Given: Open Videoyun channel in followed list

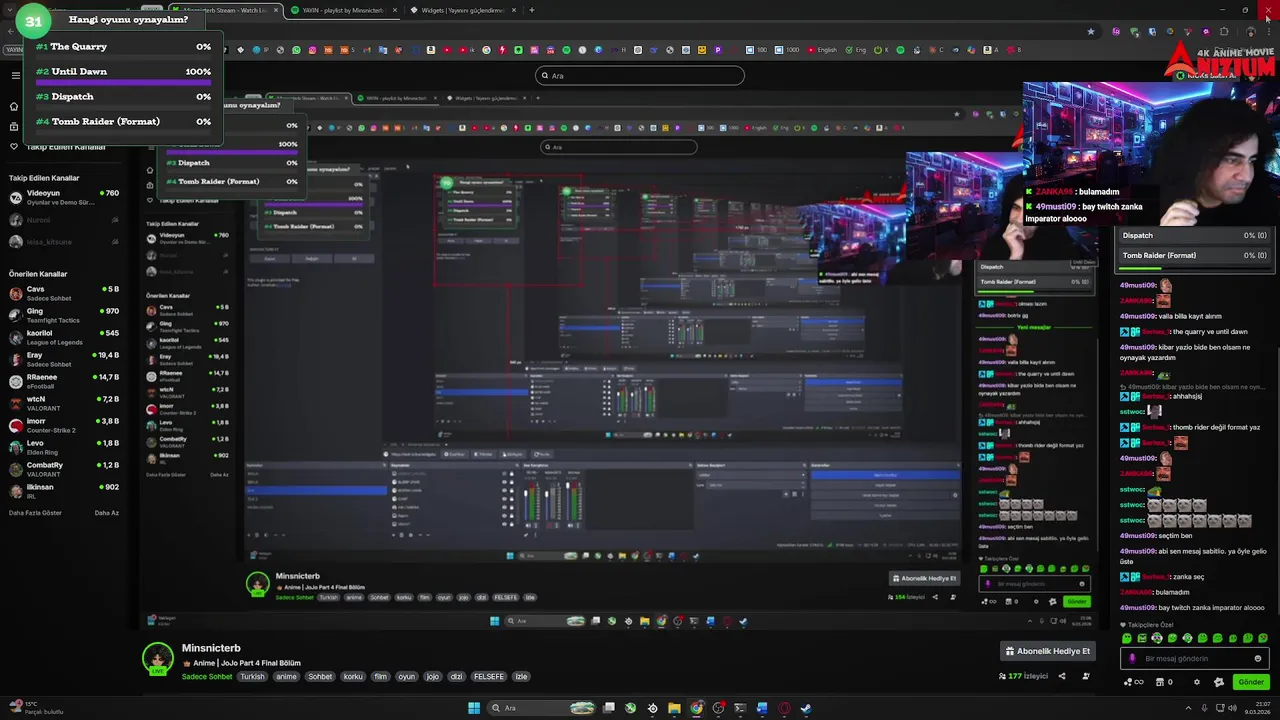Looking at the screenshot, I should pos(62,197).
